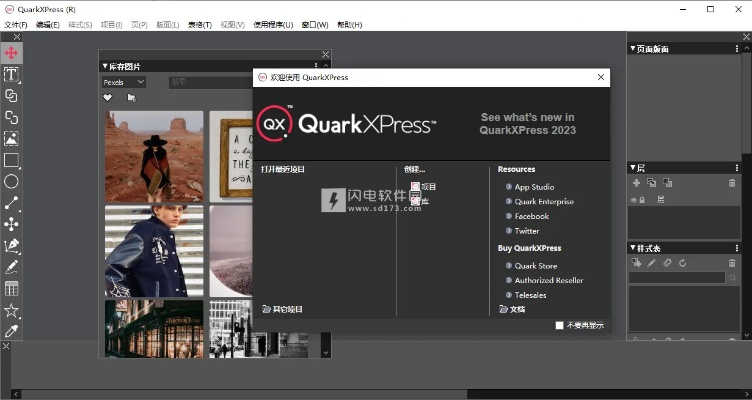This screenshot has height=400, width=752.
Task: Click the desert woman stock photo thumbnail
Action: (154, 155)
